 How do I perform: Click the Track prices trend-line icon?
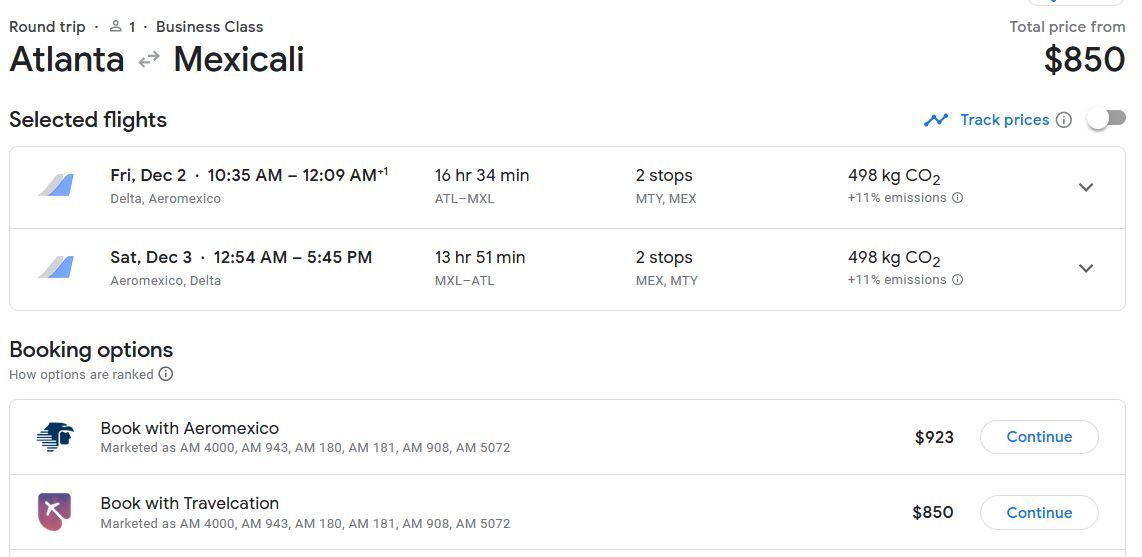click(x=936, y=120)
